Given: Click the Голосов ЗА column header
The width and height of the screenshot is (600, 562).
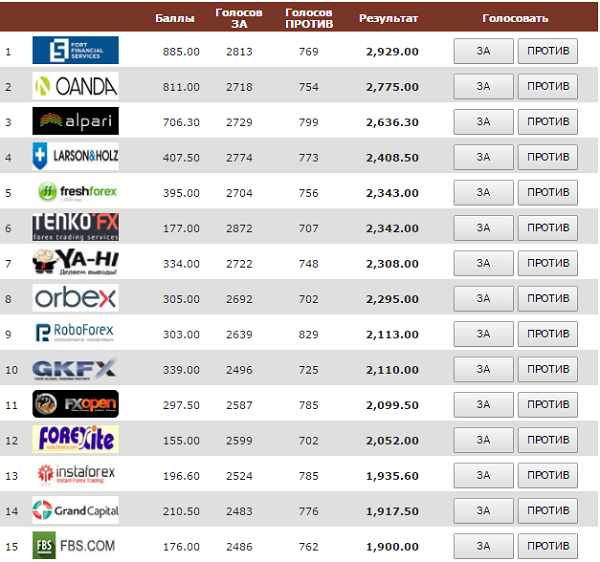Looking at the screenshot, I should coord(239,18).
